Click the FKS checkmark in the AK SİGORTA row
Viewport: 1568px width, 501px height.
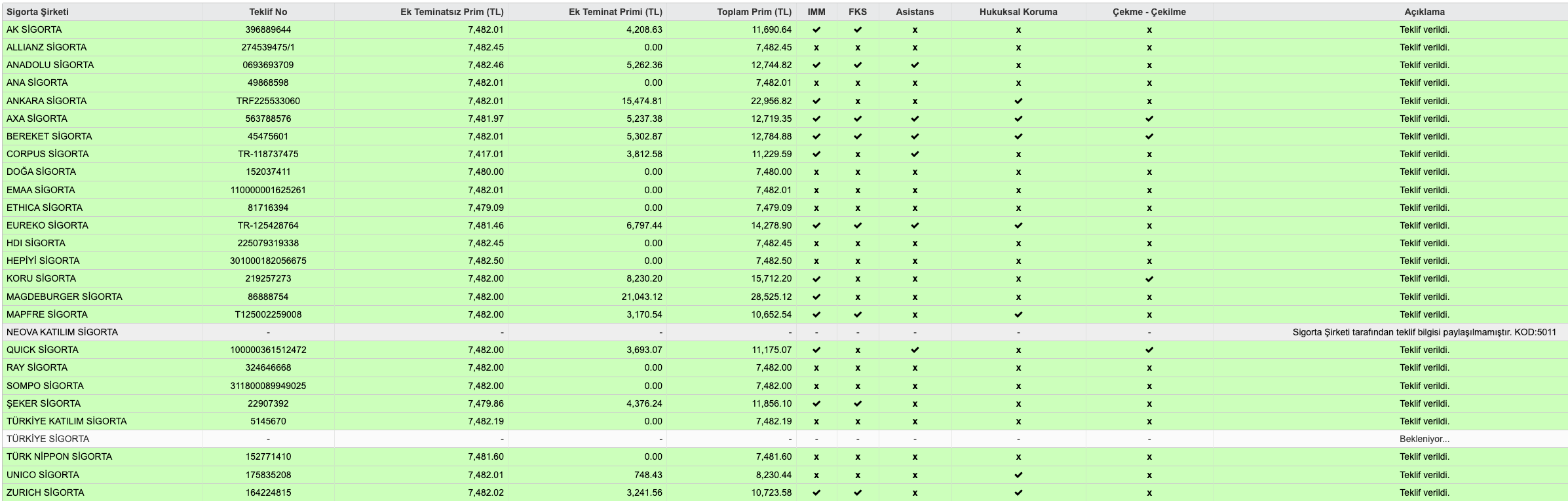pyautogui.click(x=858, y=29)
